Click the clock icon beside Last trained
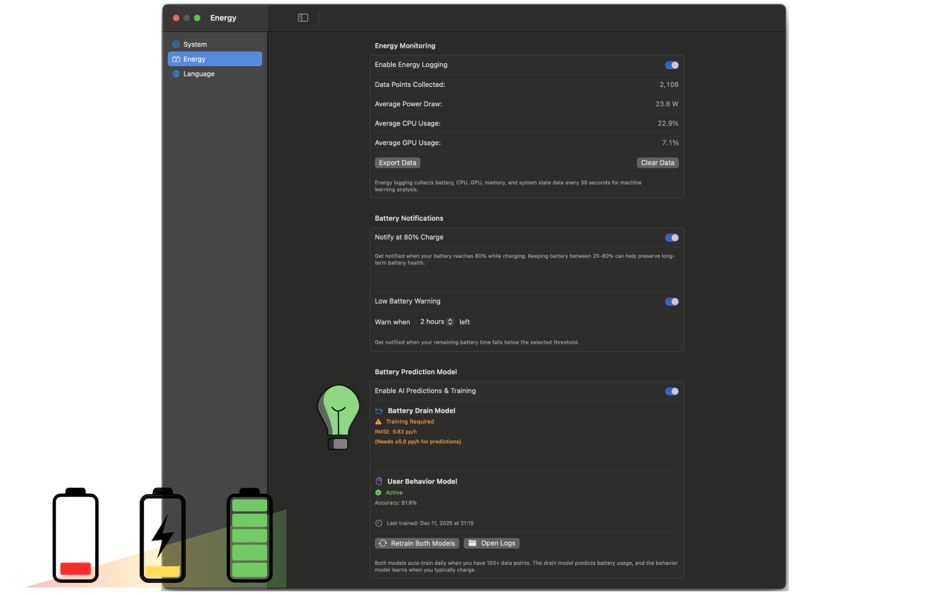The width and height of the screenshot is (950, 594). coord(379,523)
